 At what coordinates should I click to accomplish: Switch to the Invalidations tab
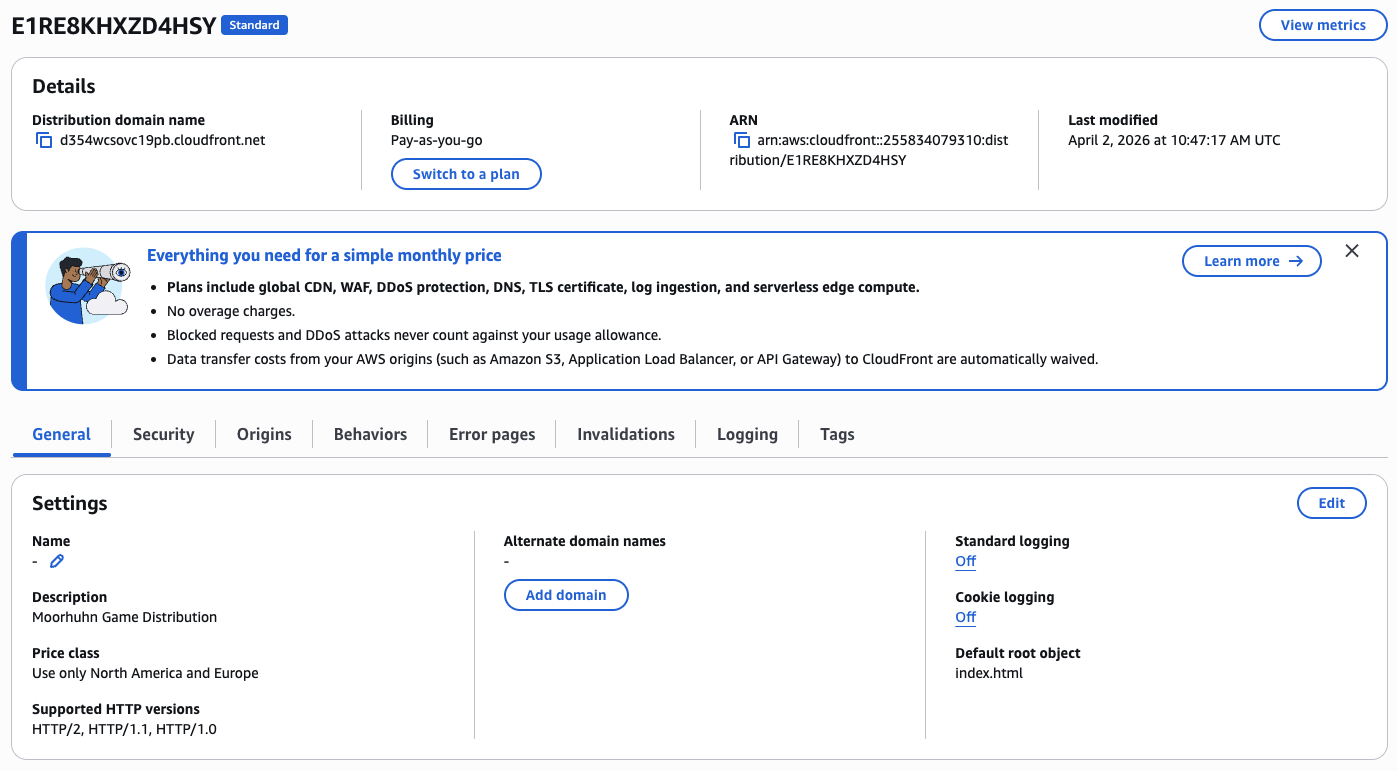(625, 434)
